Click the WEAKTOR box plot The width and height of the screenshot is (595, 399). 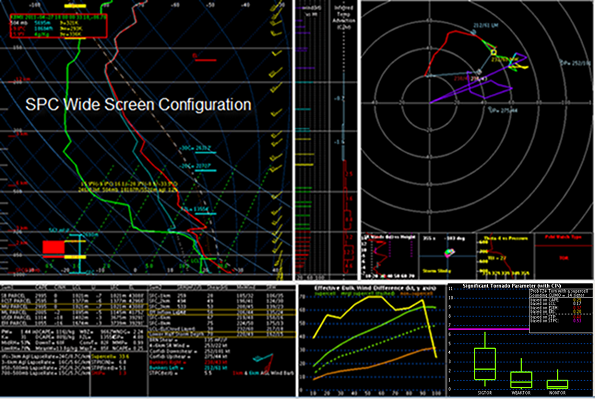click(x=521, y=374)
